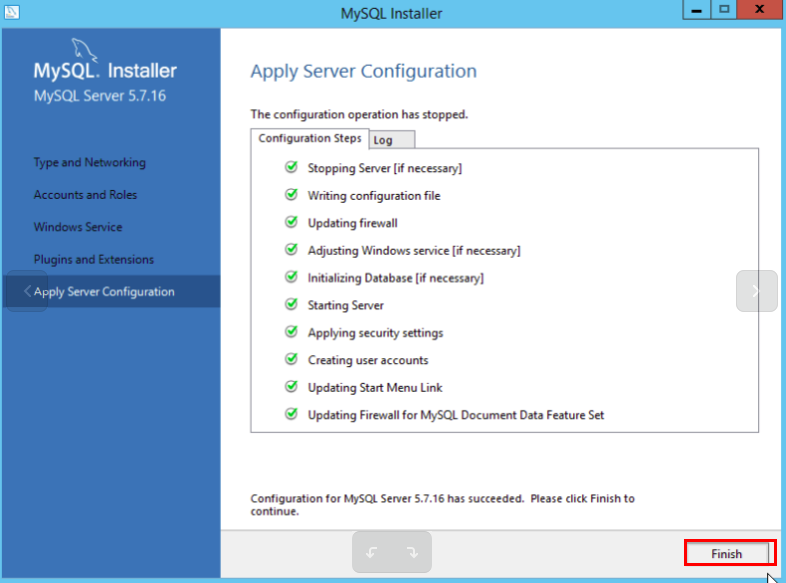The height and width of the screenshot is (583, 786).
Task: Click 'Stopping Server [if necessary]' step text
Action: point(385,168)
